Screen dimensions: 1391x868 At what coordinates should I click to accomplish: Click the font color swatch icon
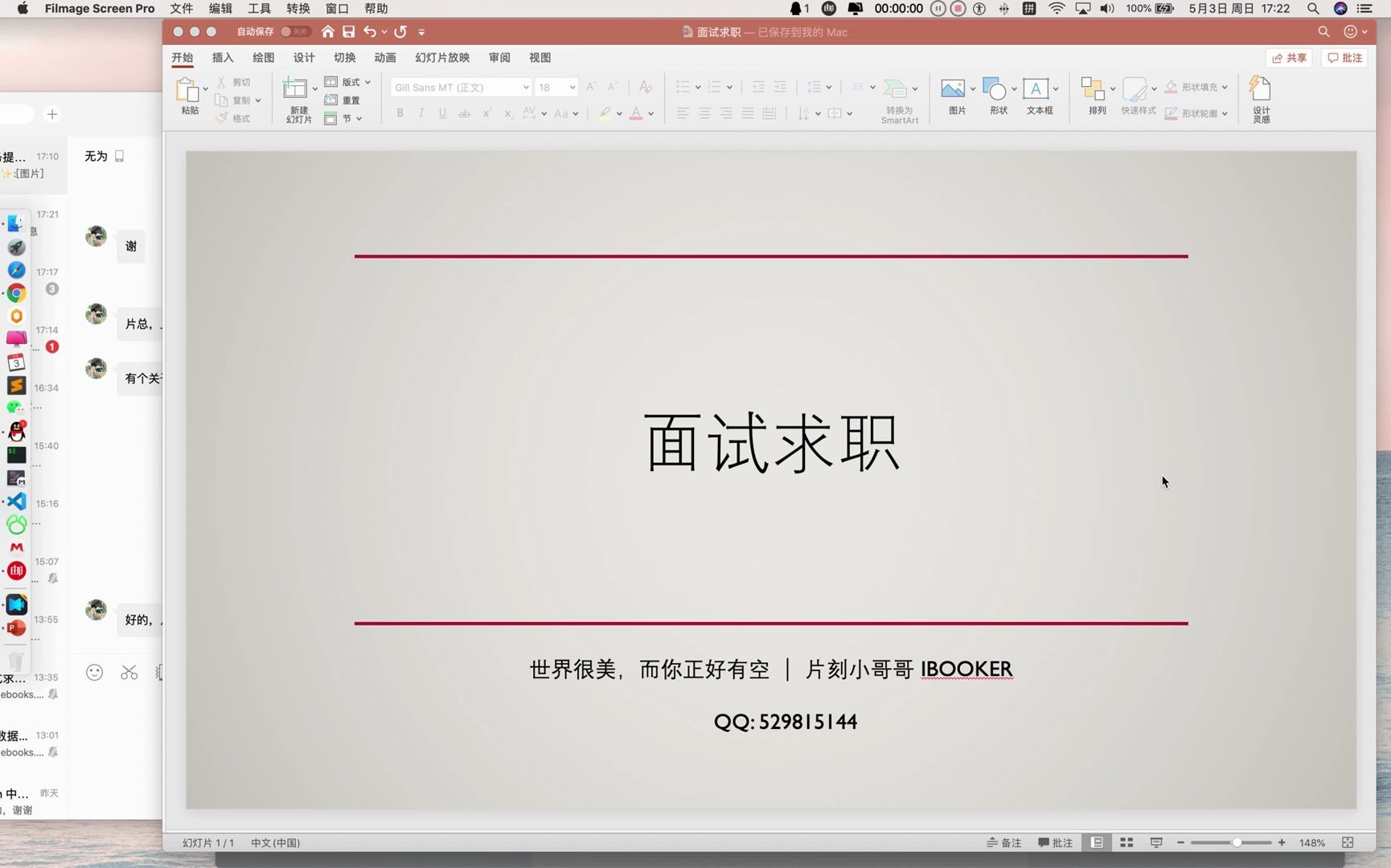click(636, 113)
